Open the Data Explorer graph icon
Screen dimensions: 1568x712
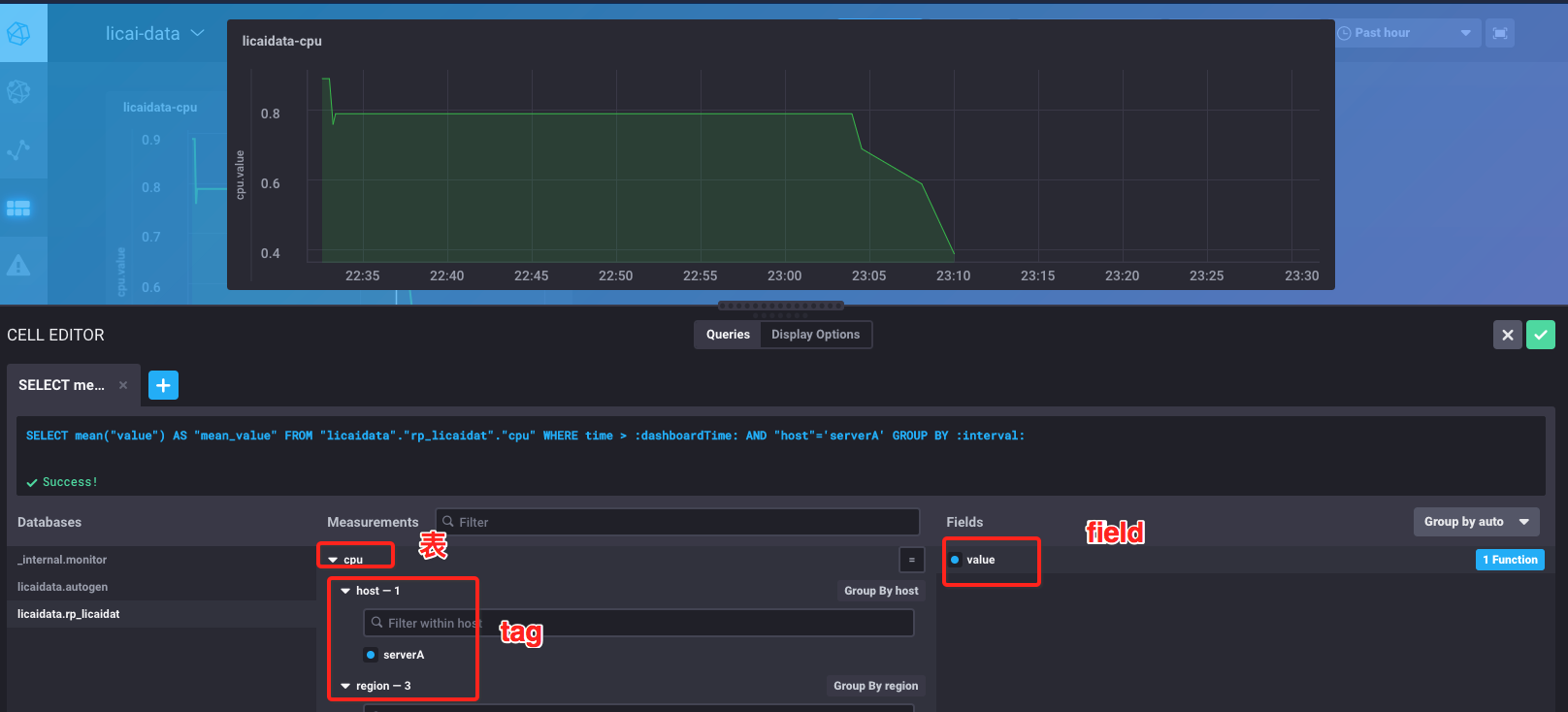click(18, 149)
